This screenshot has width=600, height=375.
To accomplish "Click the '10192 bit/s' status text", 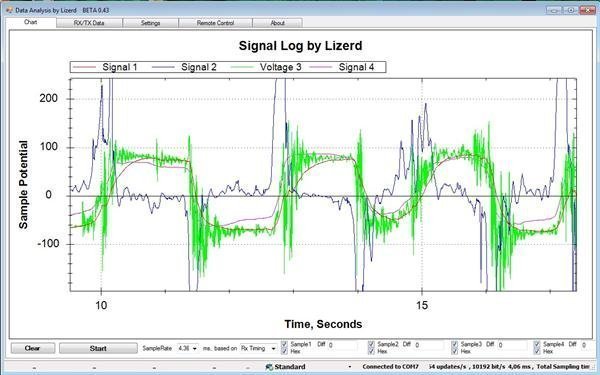I will [x=489, y=367].
